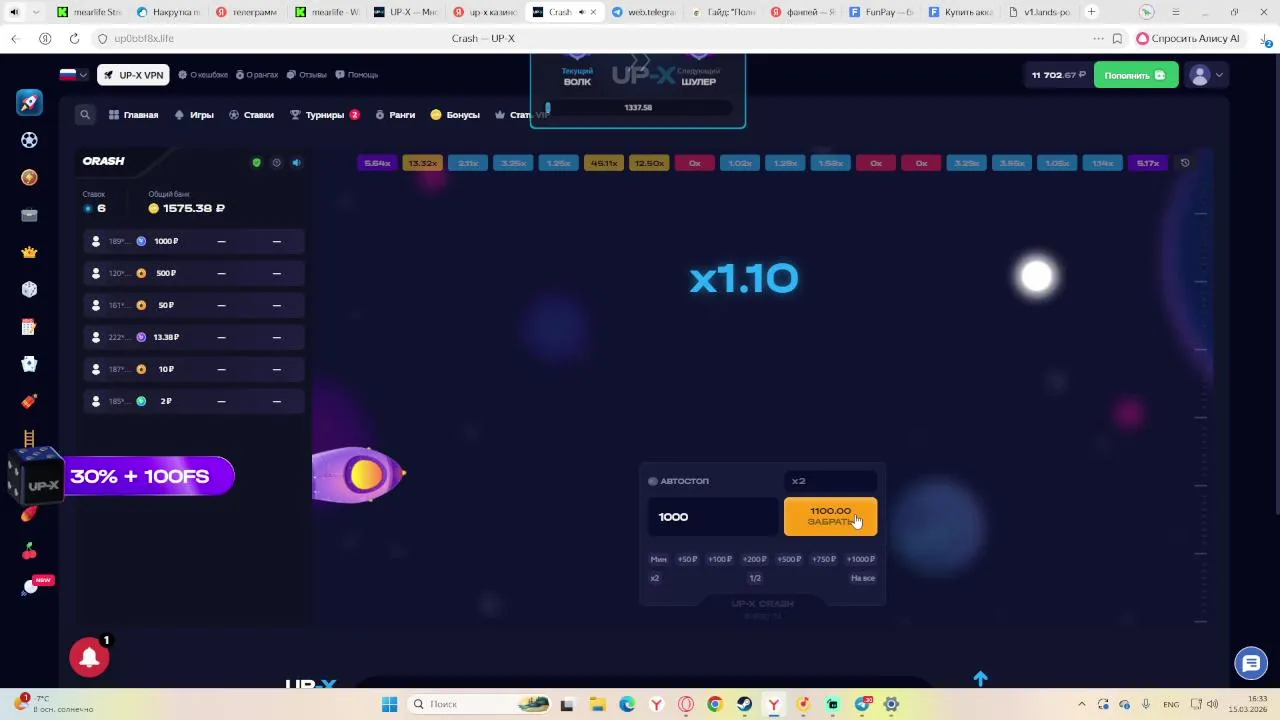Open Турниры with the 2 badge
Image resolution: width=1280 pixels, height=720 pixels.
[x=325, y=115]
